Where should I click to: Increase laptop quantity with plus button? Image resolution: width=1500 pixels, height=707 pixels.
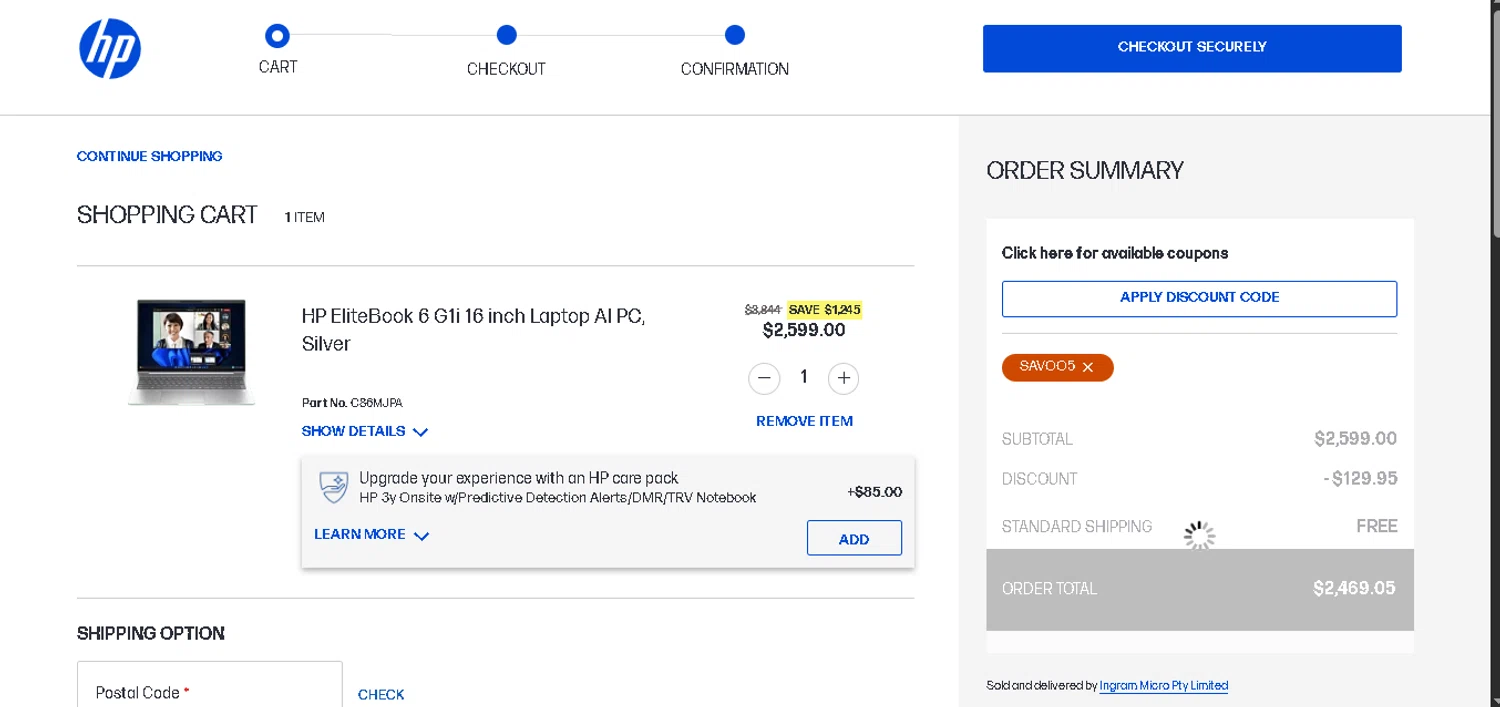(844, 378)
